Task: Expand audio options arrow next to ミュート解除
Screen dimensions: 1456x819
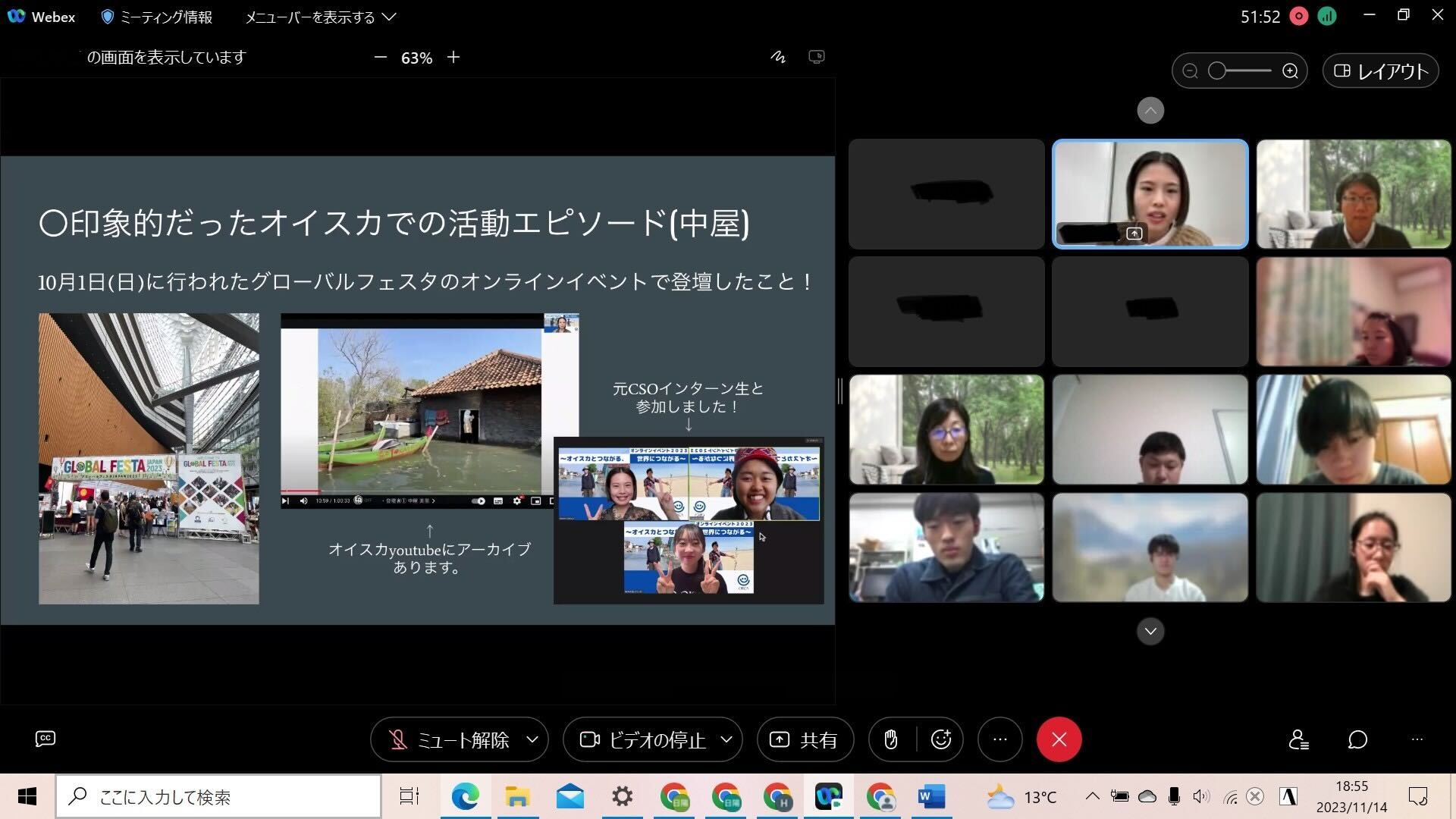Action: click(532, 739)
